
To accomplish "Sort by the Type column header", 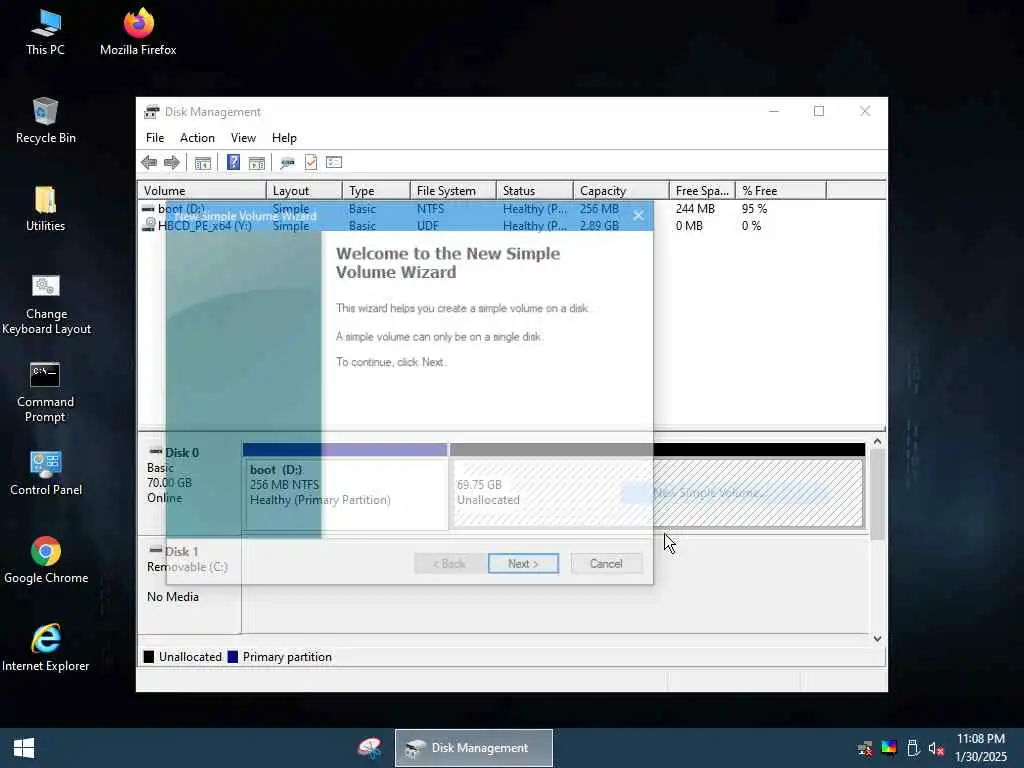I will click(x=376, y=191).
